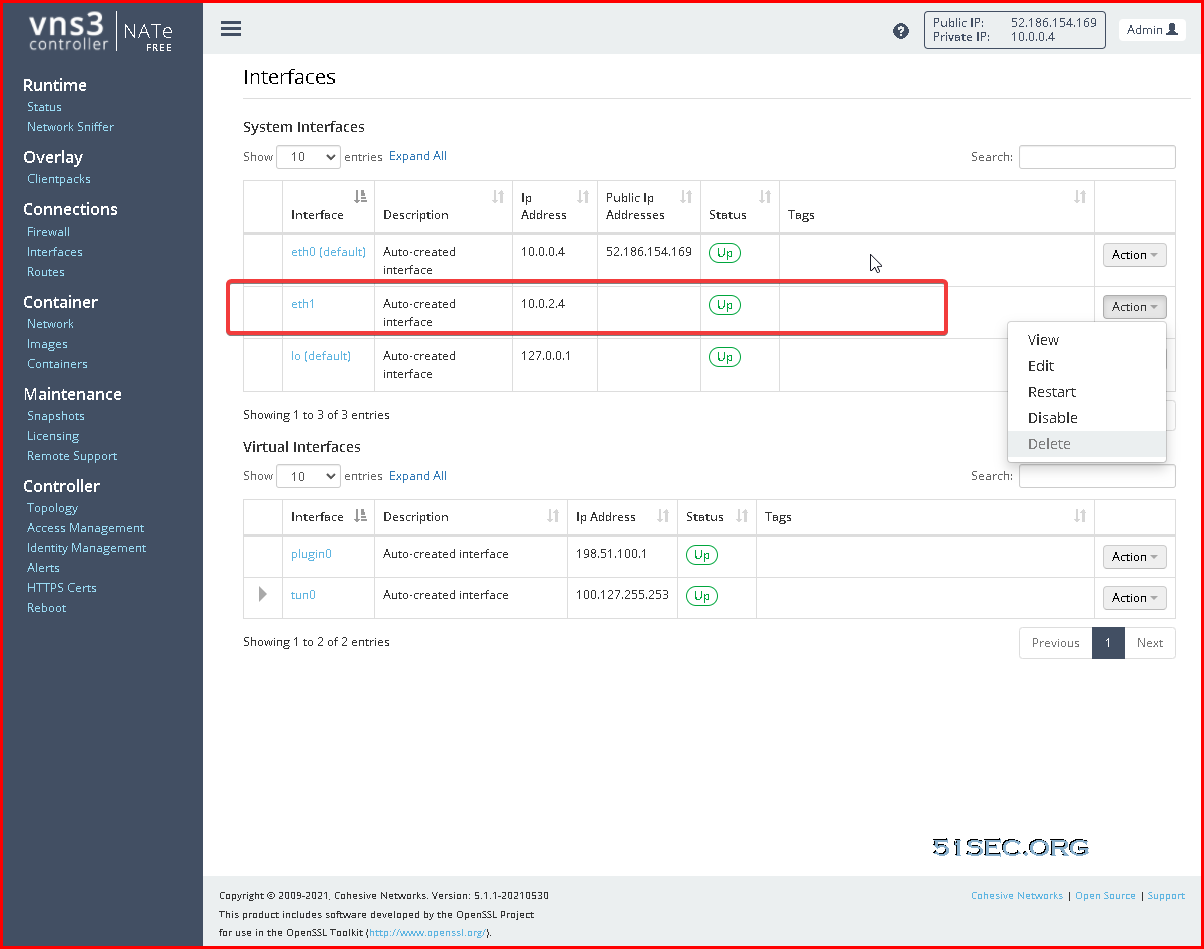Go to Next page in pagination
The image size is (1204, 949).
pos(1150,643)
